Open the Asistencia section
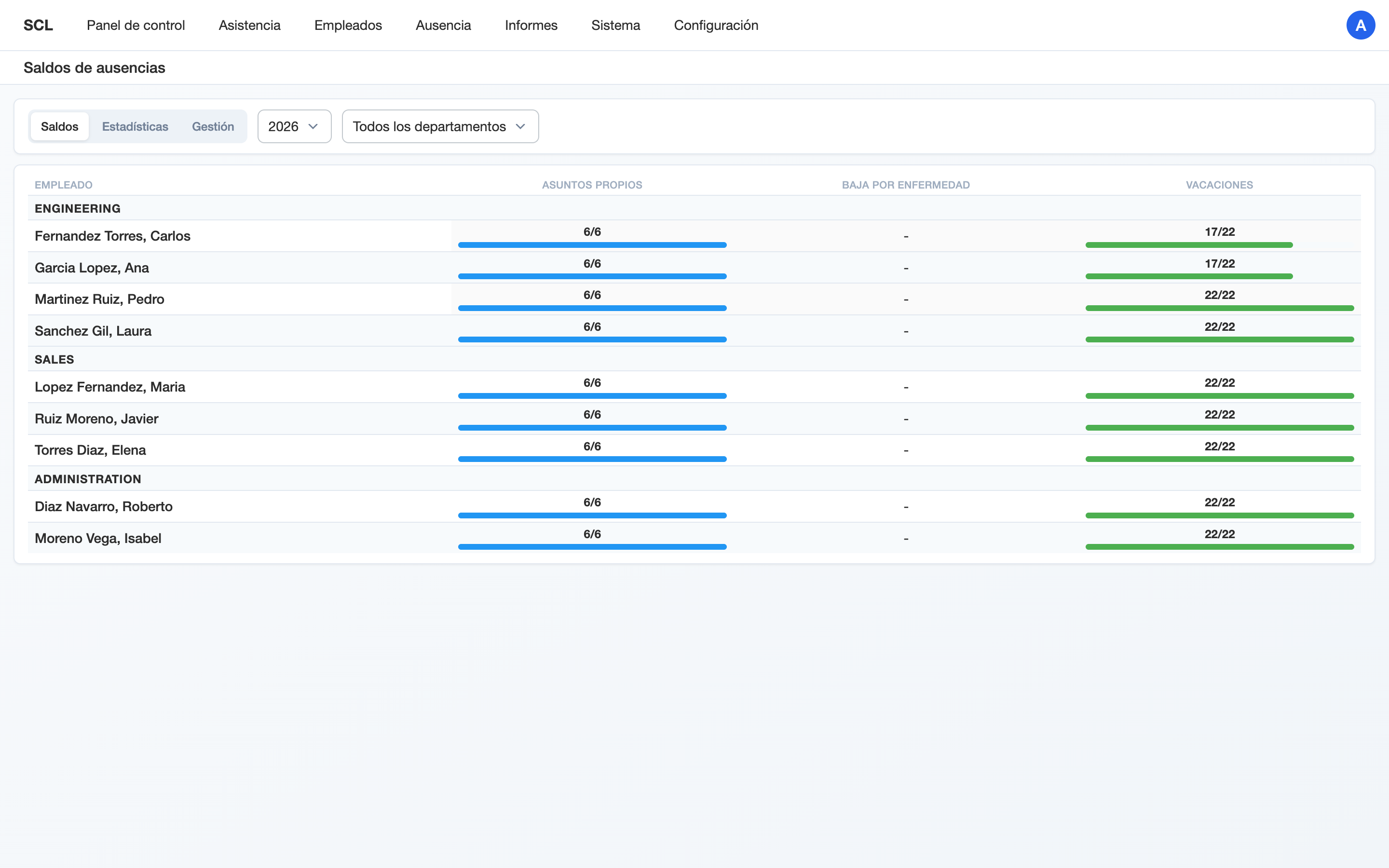1389x868 pixels. 249,25
